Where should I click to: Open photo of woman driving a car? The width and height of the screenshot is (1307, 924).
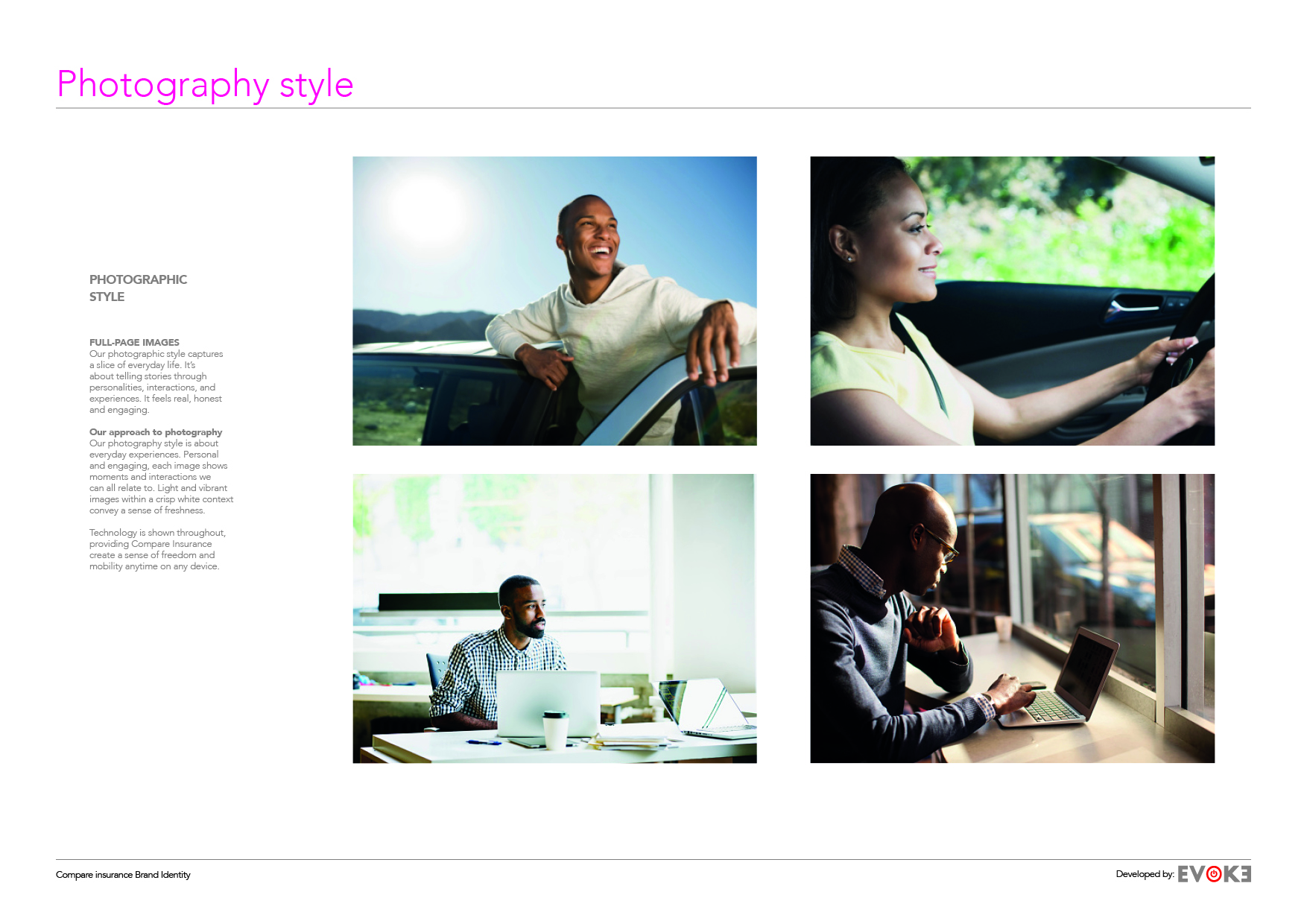point(1012,301)
